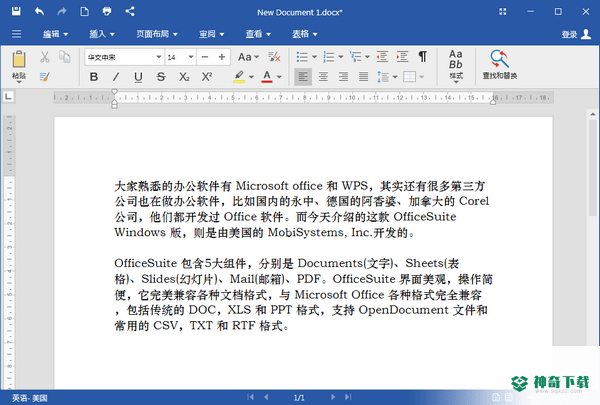The height and width of the screenshot is (405, 600).
Task: Toggle bold formatting
Action: 94,77
